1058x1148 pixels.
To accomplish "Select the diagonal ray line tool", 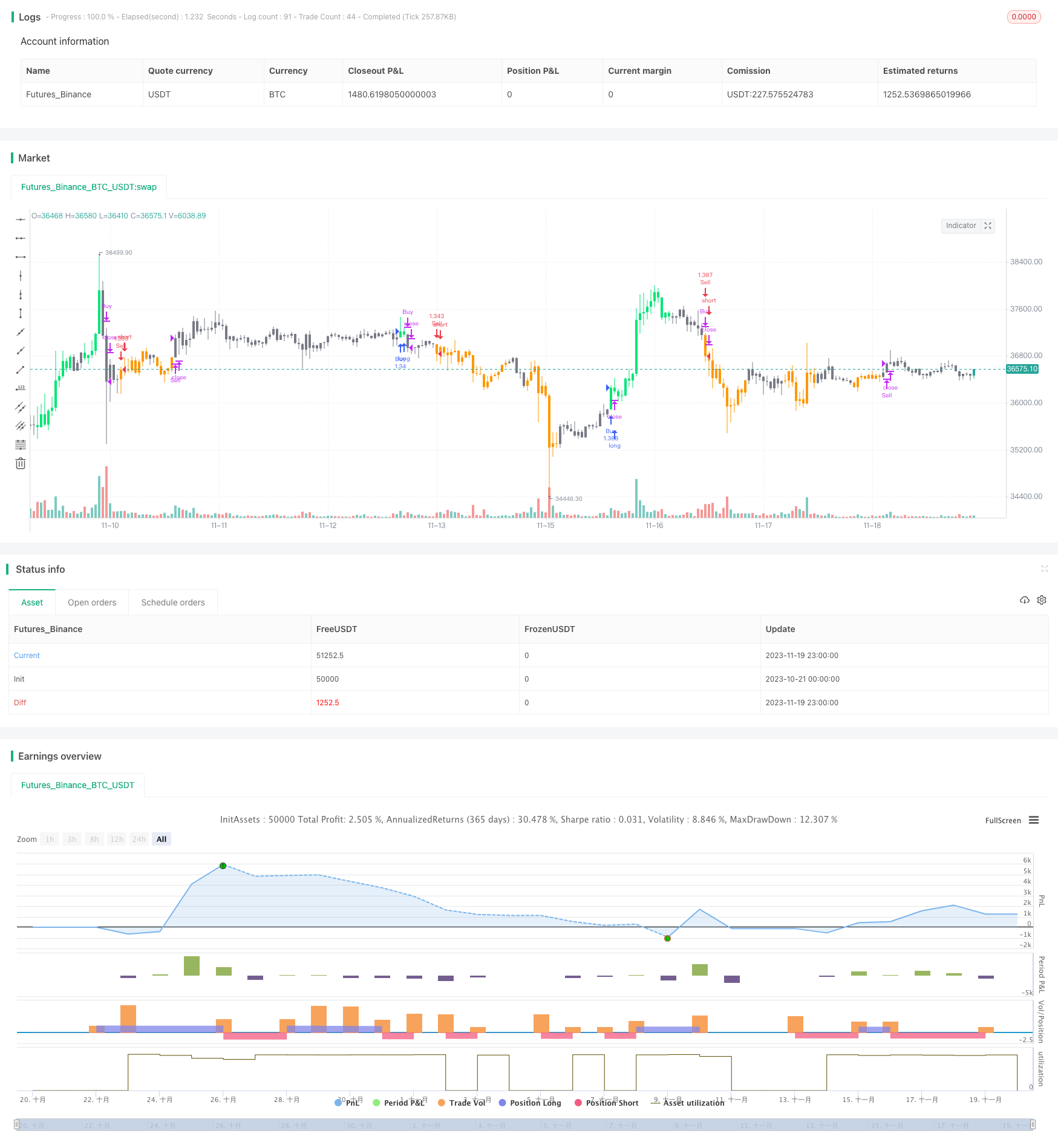I will point(21,351).
